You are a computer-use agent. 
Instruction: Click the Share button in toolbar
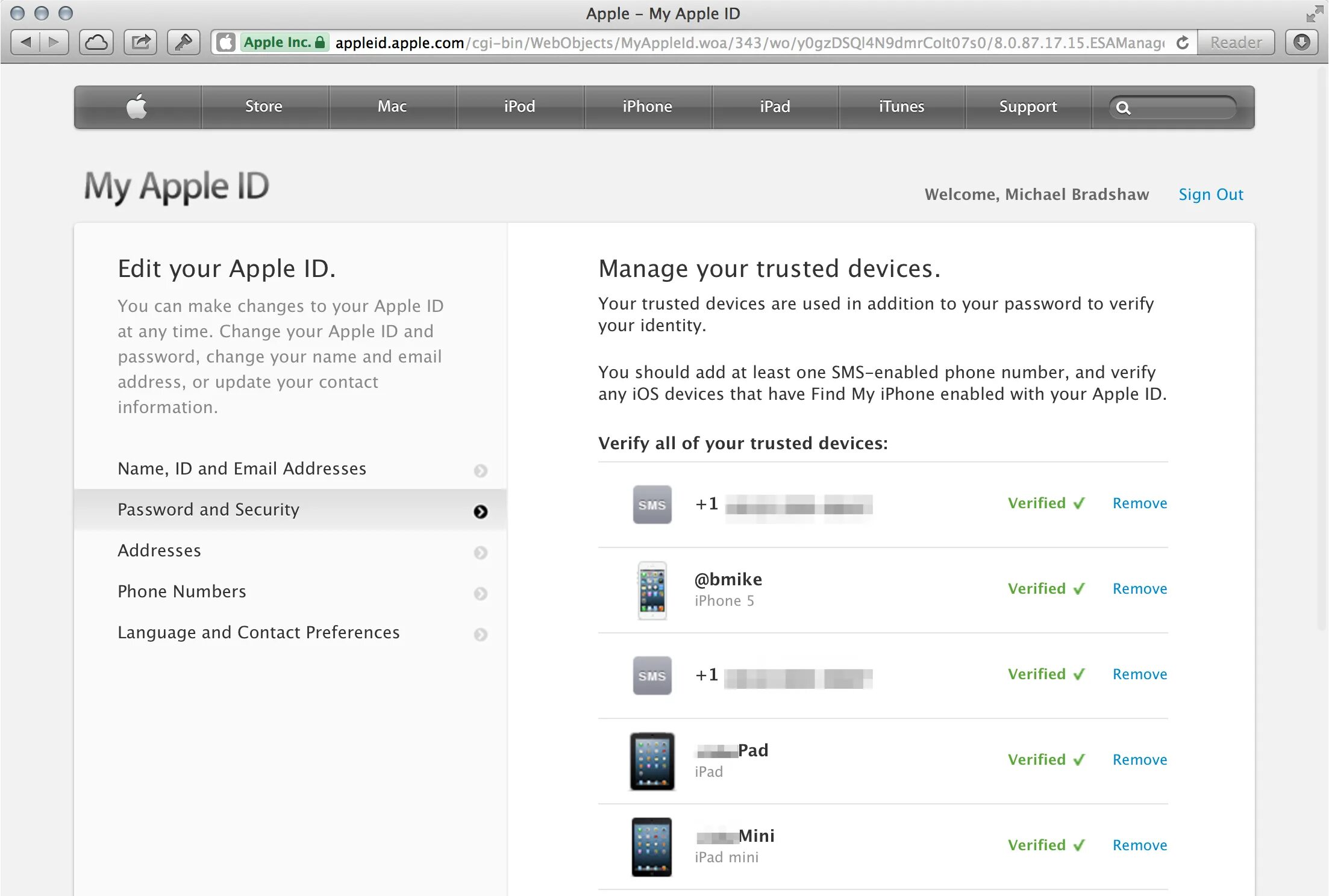pos(140,42)
